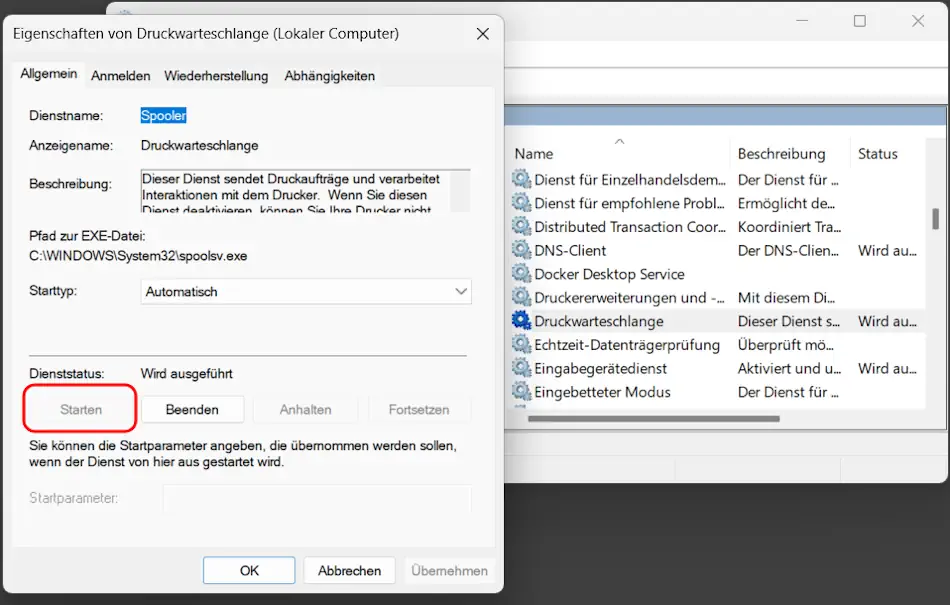The height and width of the screenshot is (605, 950).
Task: Click the Eingabegerätedienst gear icon
Action: (521, 368)
